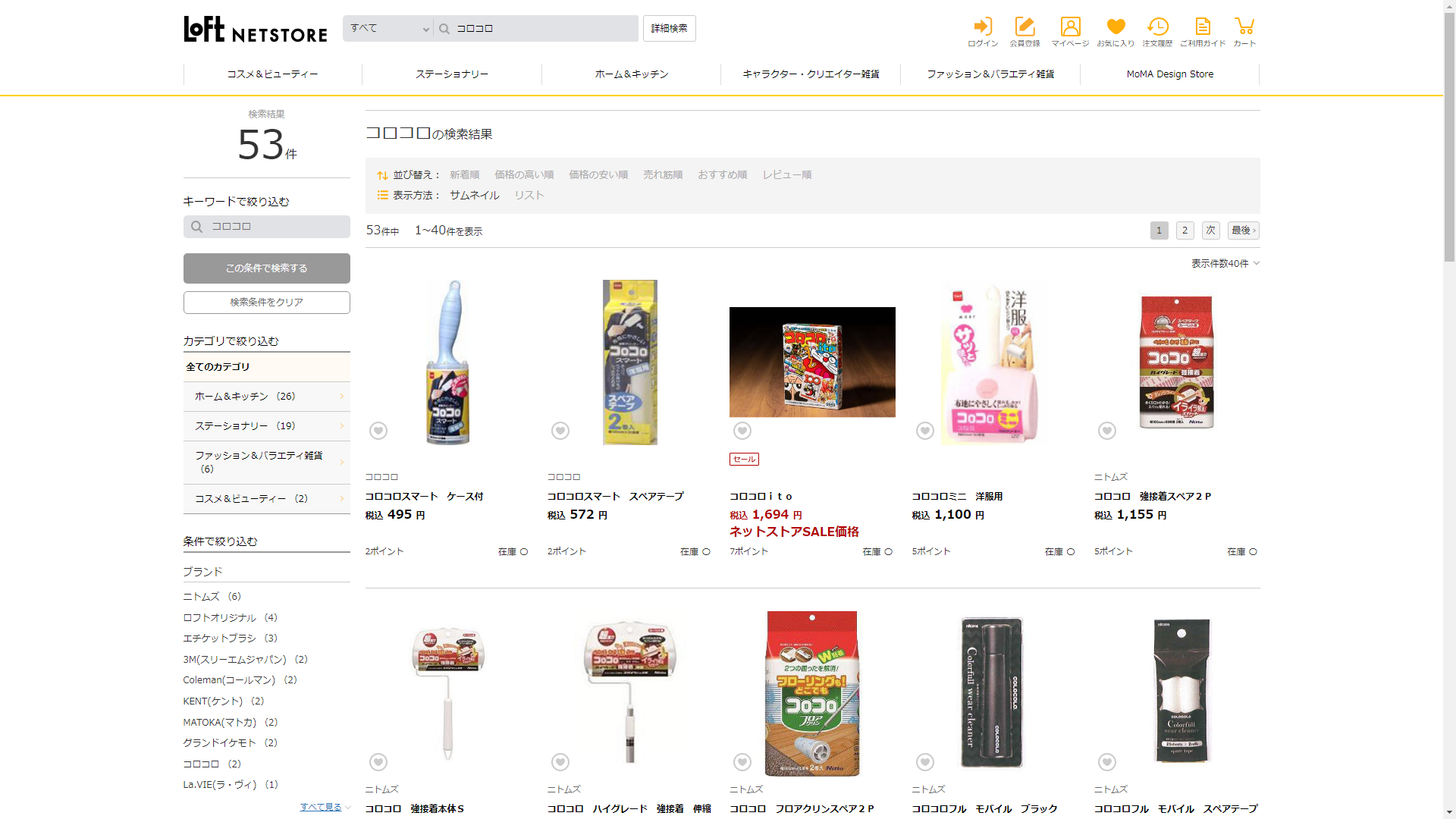Toggle favorite on コロコロ 強接着スペア2P

[x=1107, y=431]
